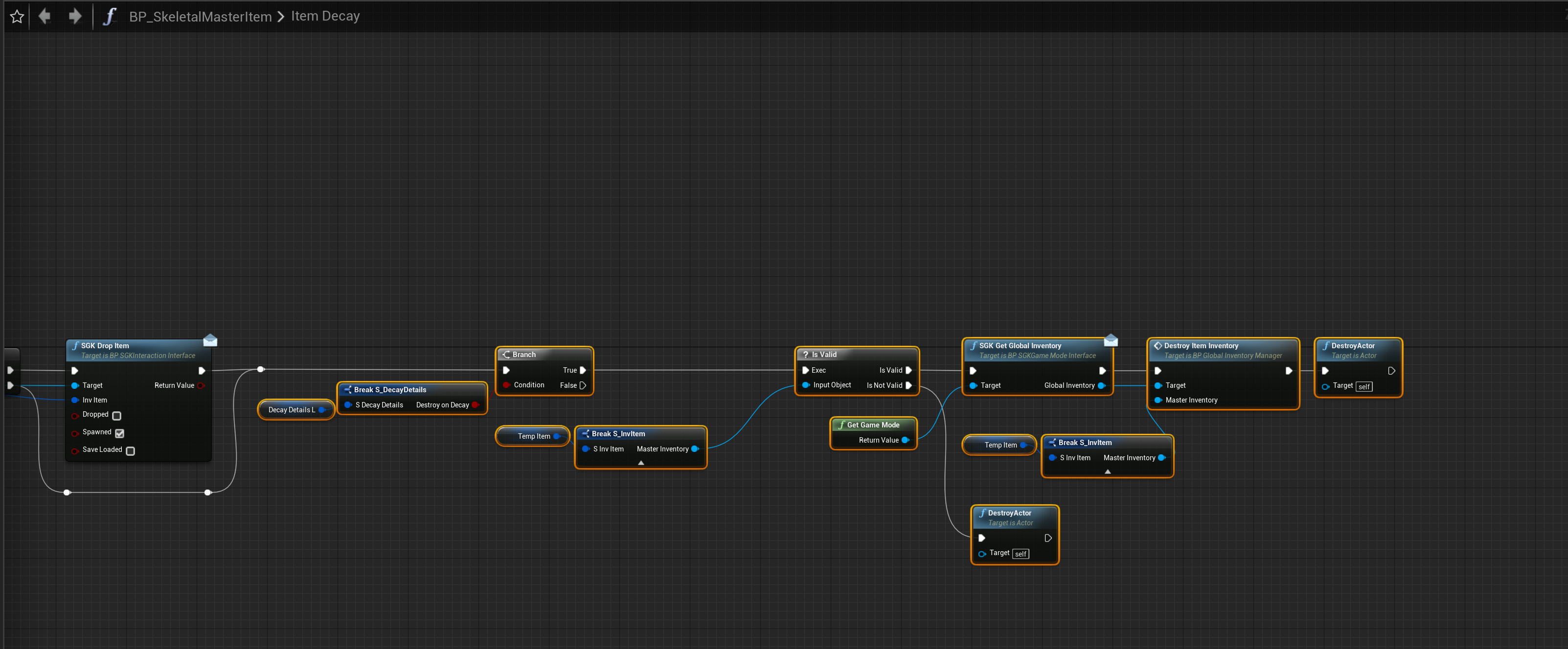Open BP_SkeletalMasterItem breadcrumb
The width and height of the screenshot is (1568, 649).
pos(200,17)
